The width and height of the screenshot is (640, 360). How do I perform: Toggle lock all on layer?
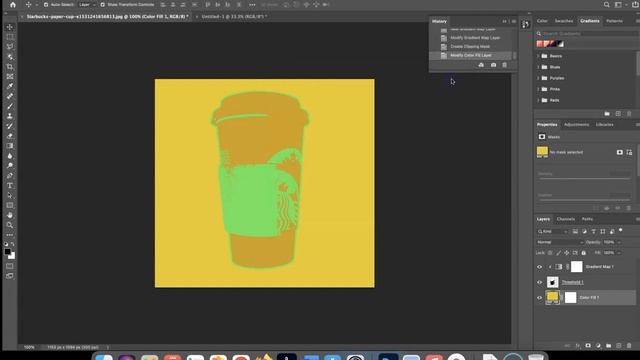pos(584,253)
